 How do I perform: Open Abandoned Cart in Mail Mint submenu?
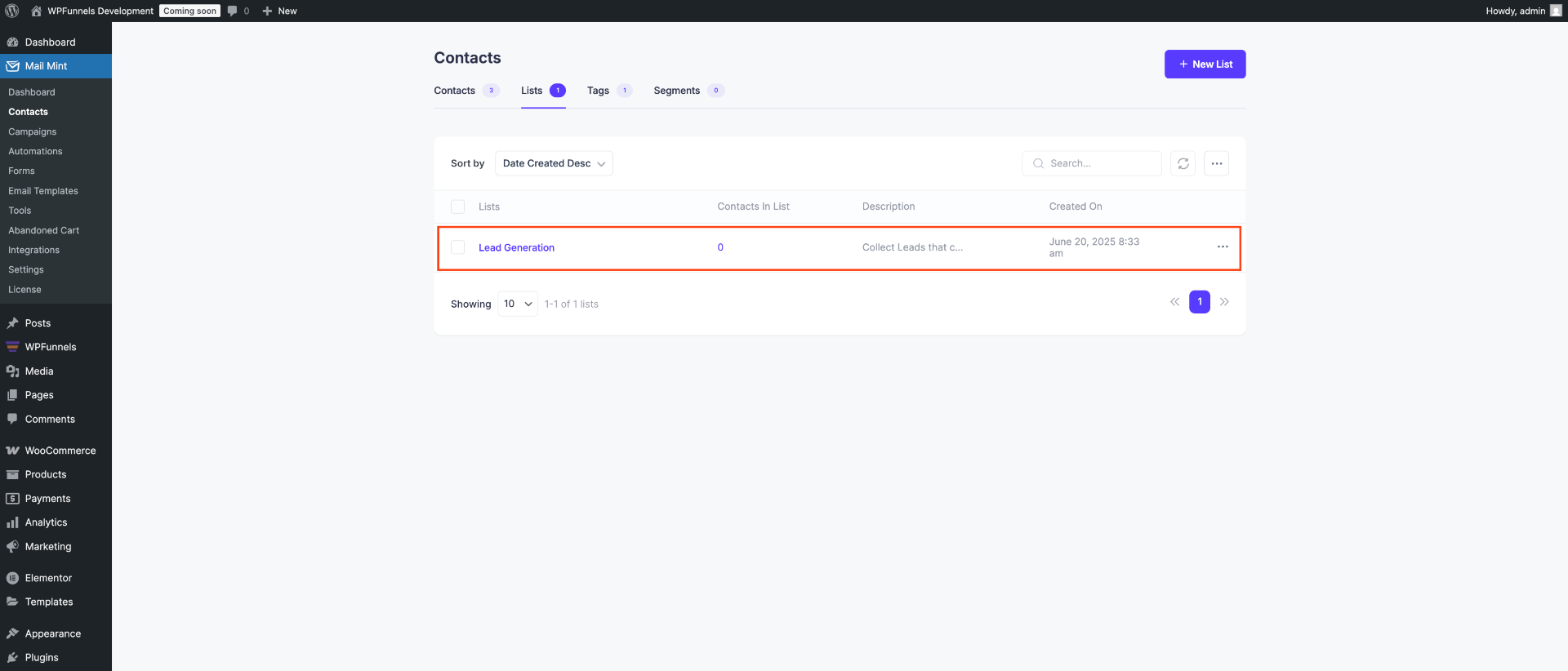click(44, 230)
